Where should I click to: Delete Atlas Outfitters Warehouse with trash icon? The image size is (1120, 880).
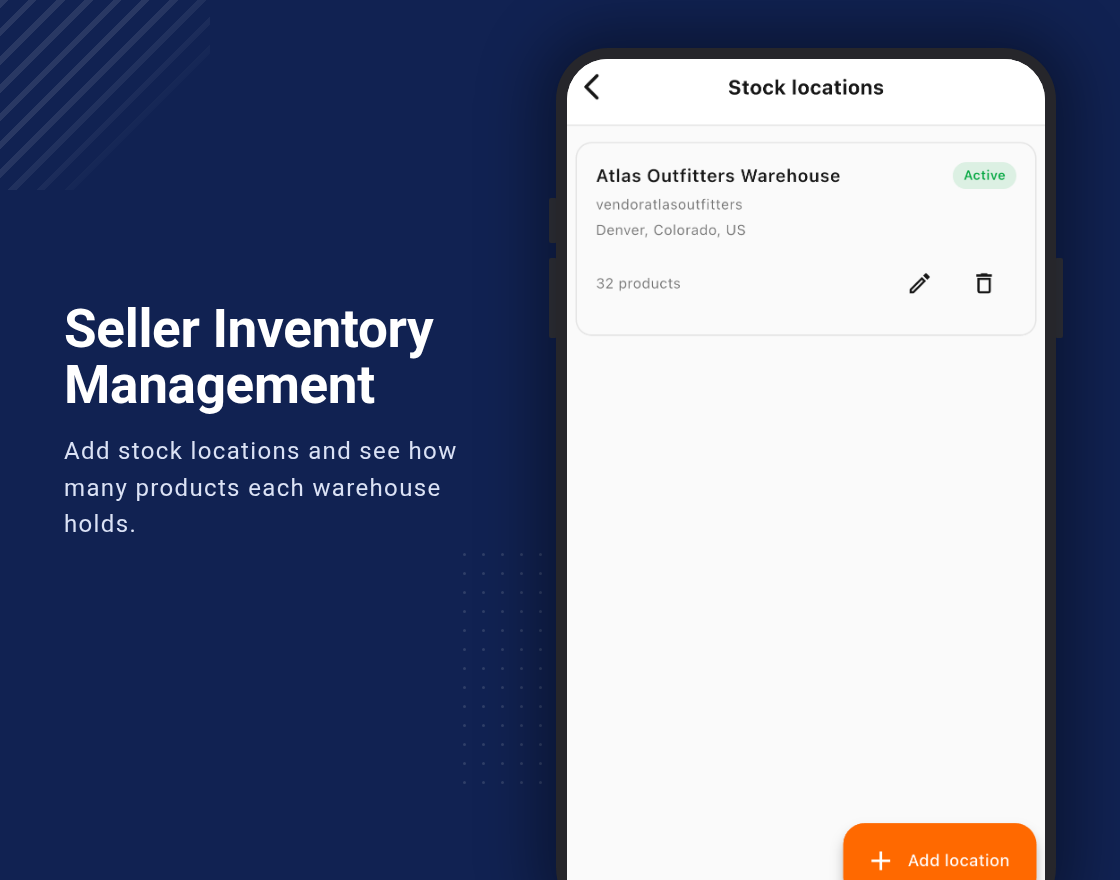984,284
